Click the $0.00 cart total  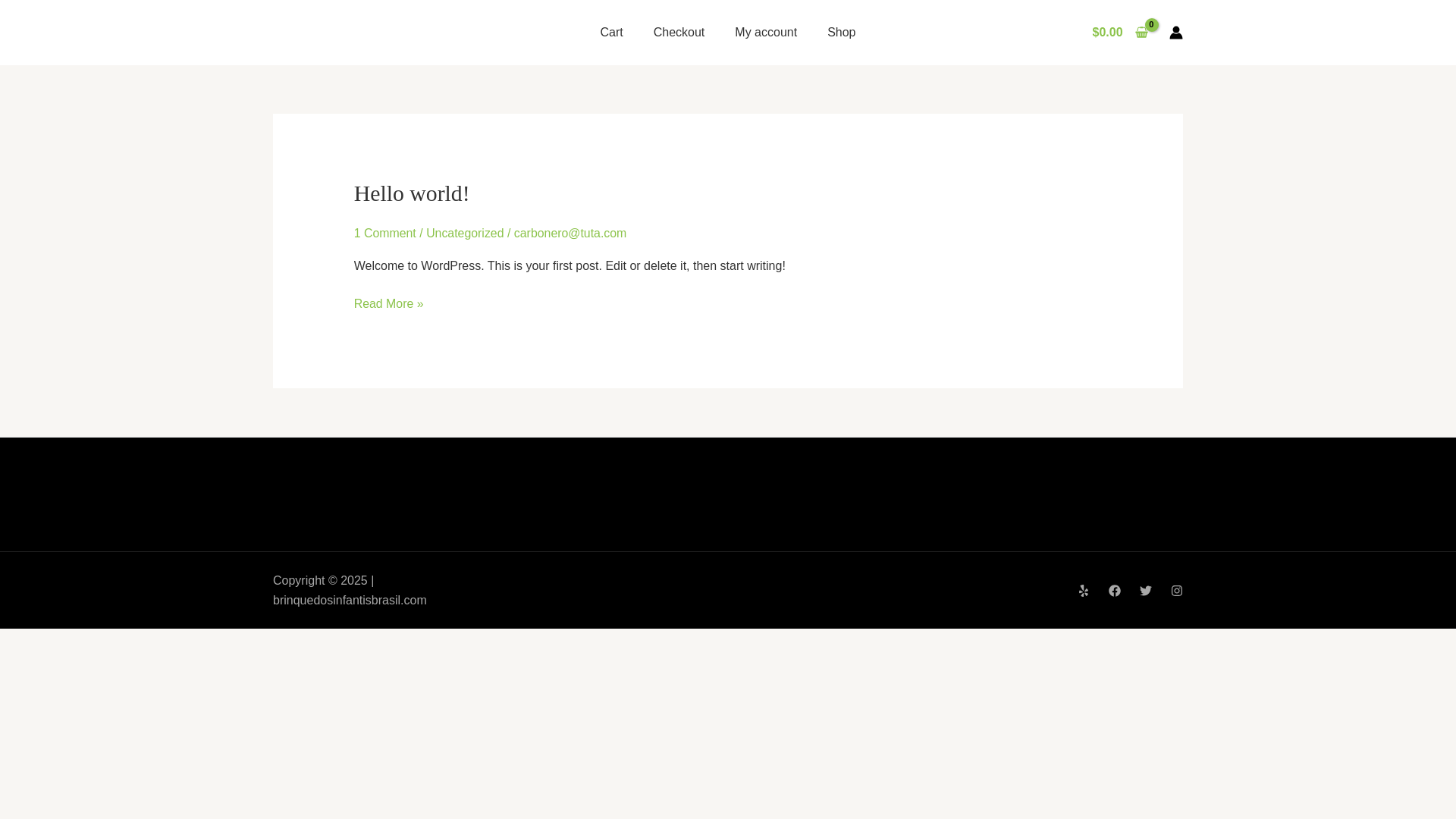(x=1107, y=33)
